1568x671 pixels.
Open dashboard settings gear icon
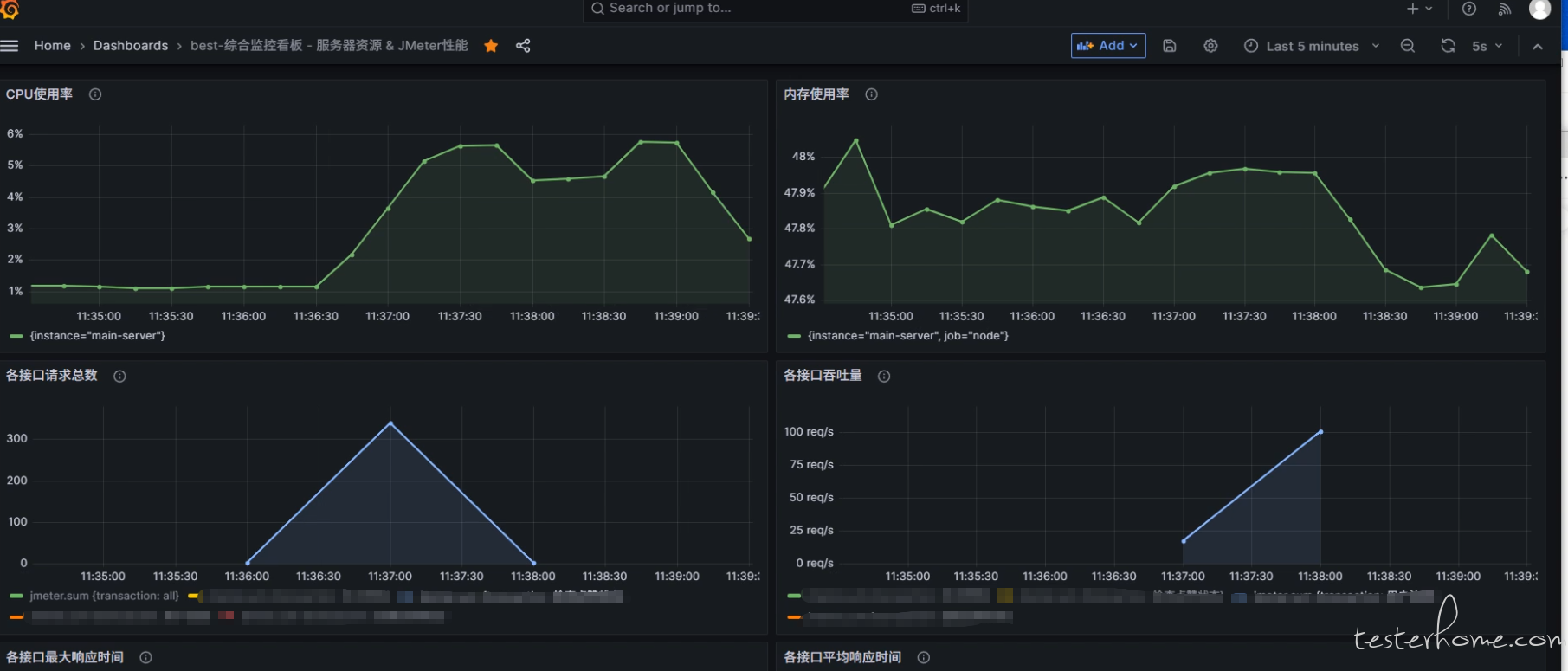click(x=1210, y=46)
